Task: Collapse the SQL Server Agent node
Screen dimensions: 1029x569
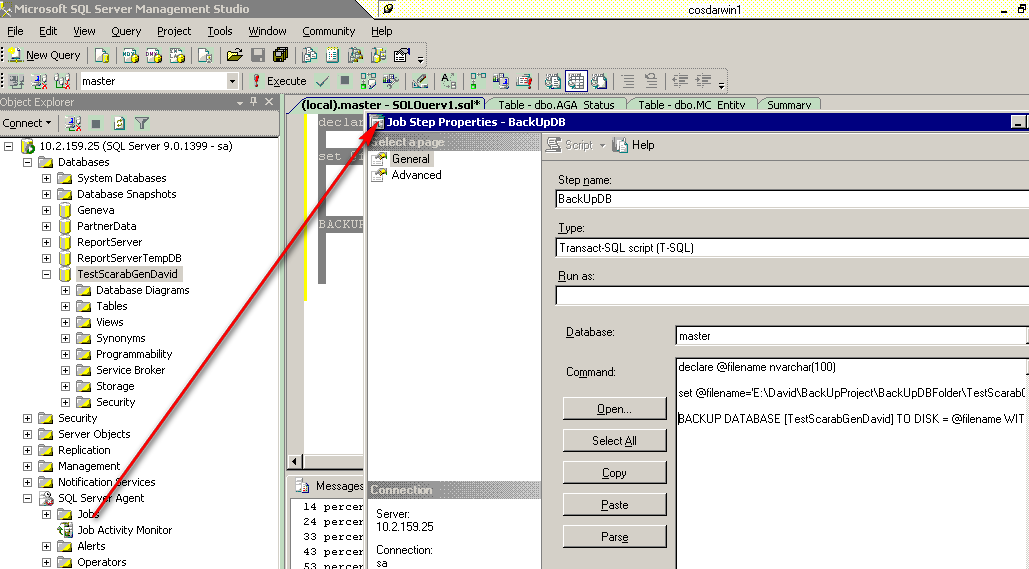Action: pyautogui.click(x=28, y=499)
